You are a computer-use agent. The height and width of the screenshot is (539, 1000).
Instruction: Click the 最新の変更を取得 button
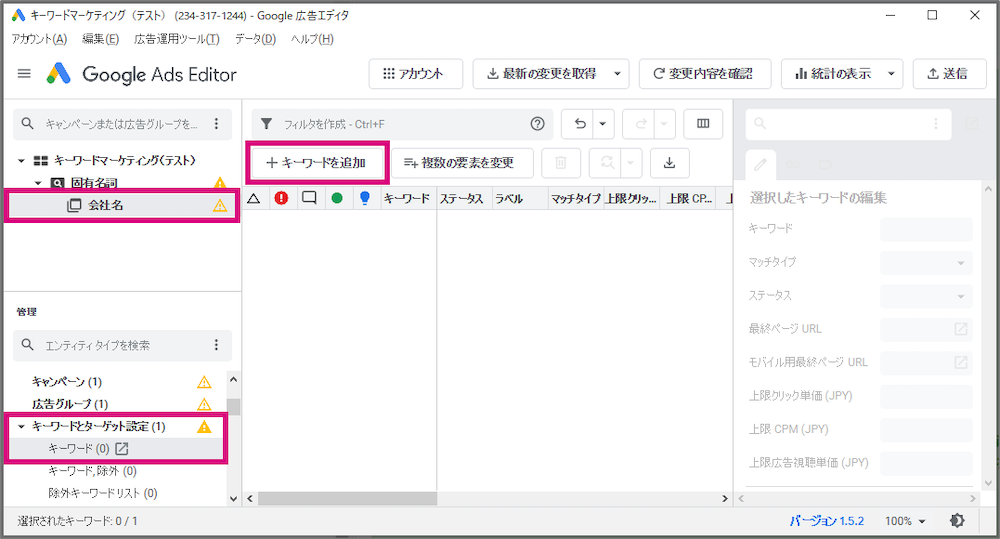tap(540, 74)
